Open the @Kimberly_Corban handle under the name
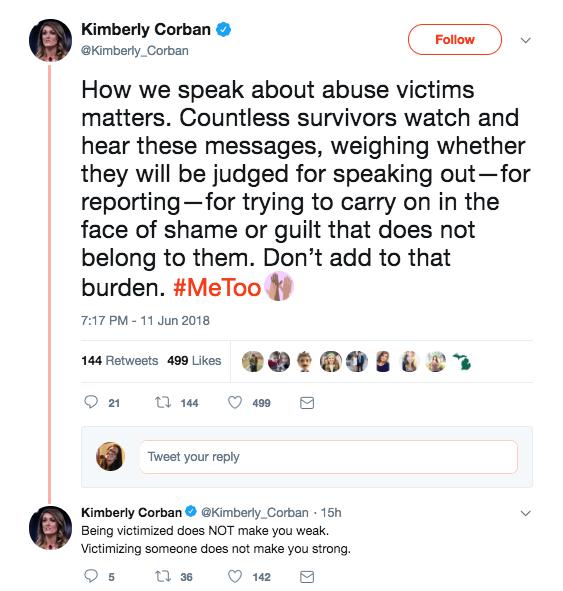The width and height of the screenshot is (563, 591). coord(135,51)
